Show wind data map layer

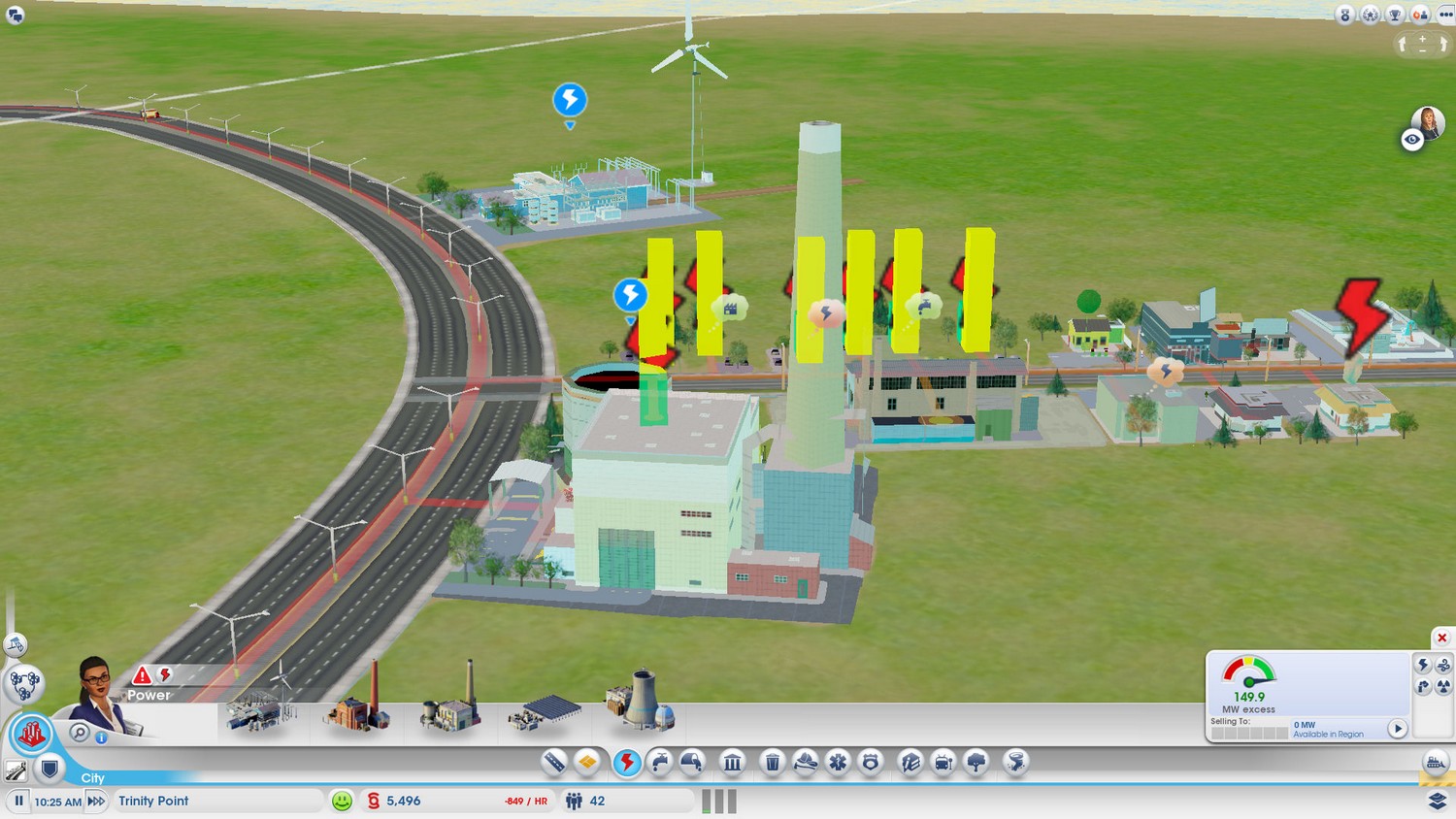click(x=1443, y=665)
